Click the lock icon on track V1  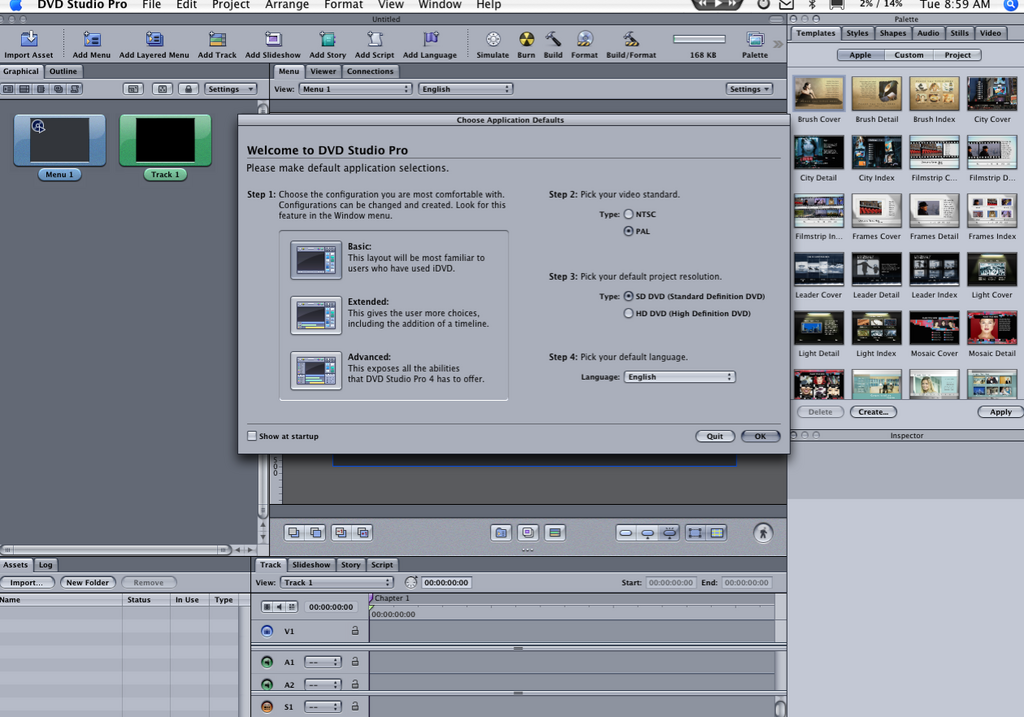pos(355,631)
